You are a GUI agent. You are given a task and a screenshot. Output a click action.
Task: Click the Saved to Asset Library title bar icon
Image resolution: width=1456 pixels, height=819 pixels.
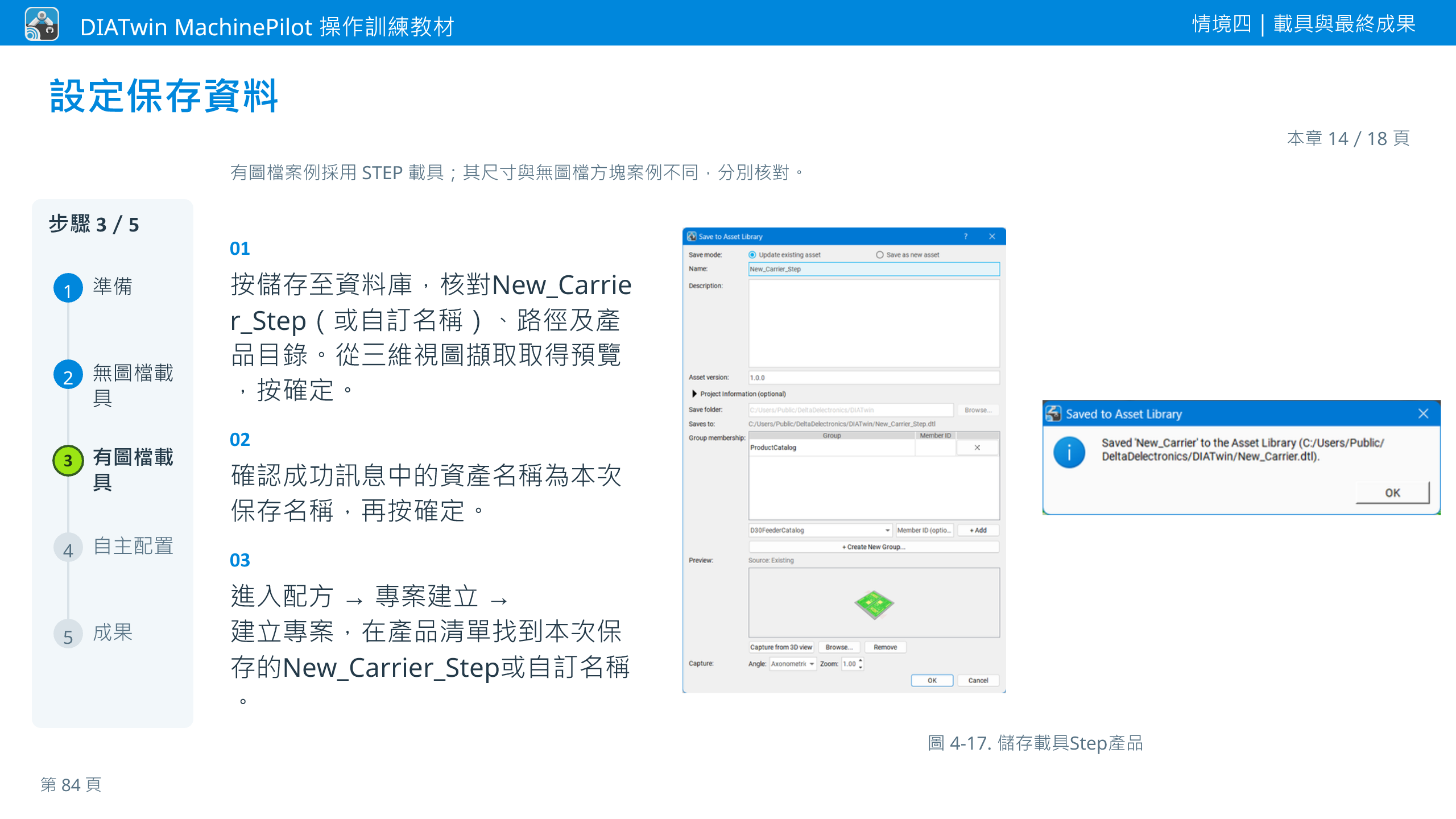click(x=1053, y=413)
